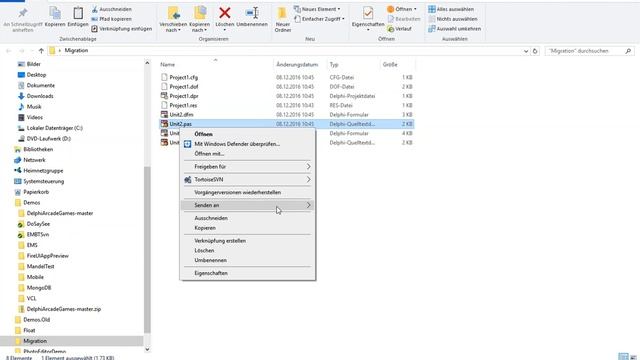Open address bar history dropdown arrow
This screenshot has height=360, width=640.
(x=526, y=51)
